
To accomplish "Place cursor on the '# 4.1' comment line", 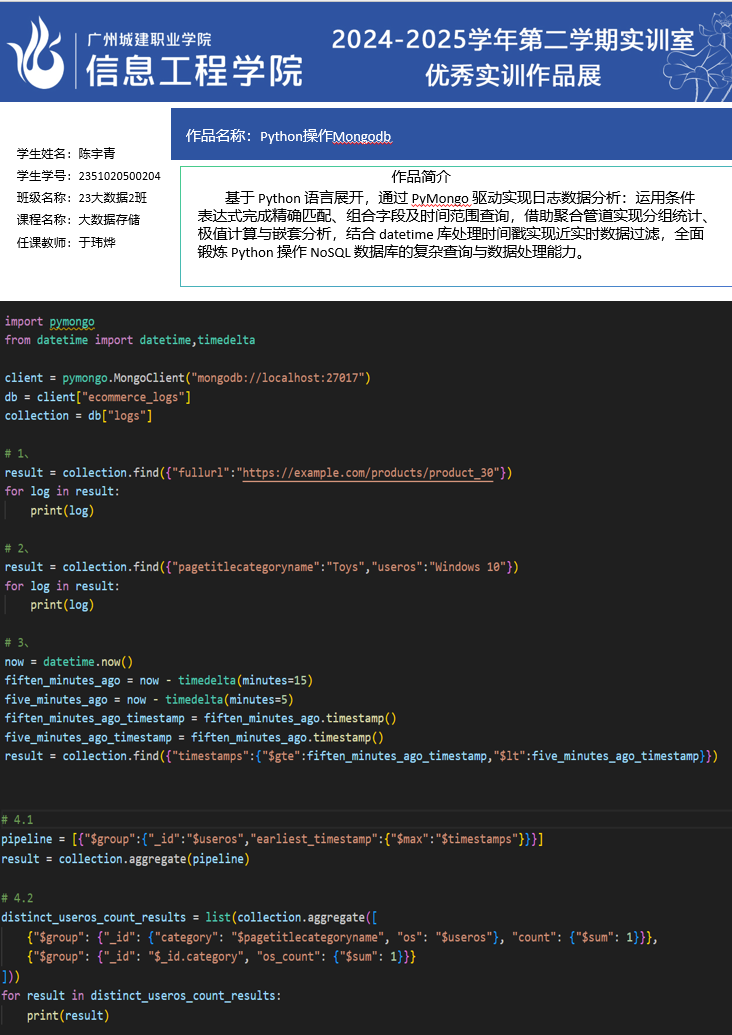I will pyautogui.click(x=18, y=818).
